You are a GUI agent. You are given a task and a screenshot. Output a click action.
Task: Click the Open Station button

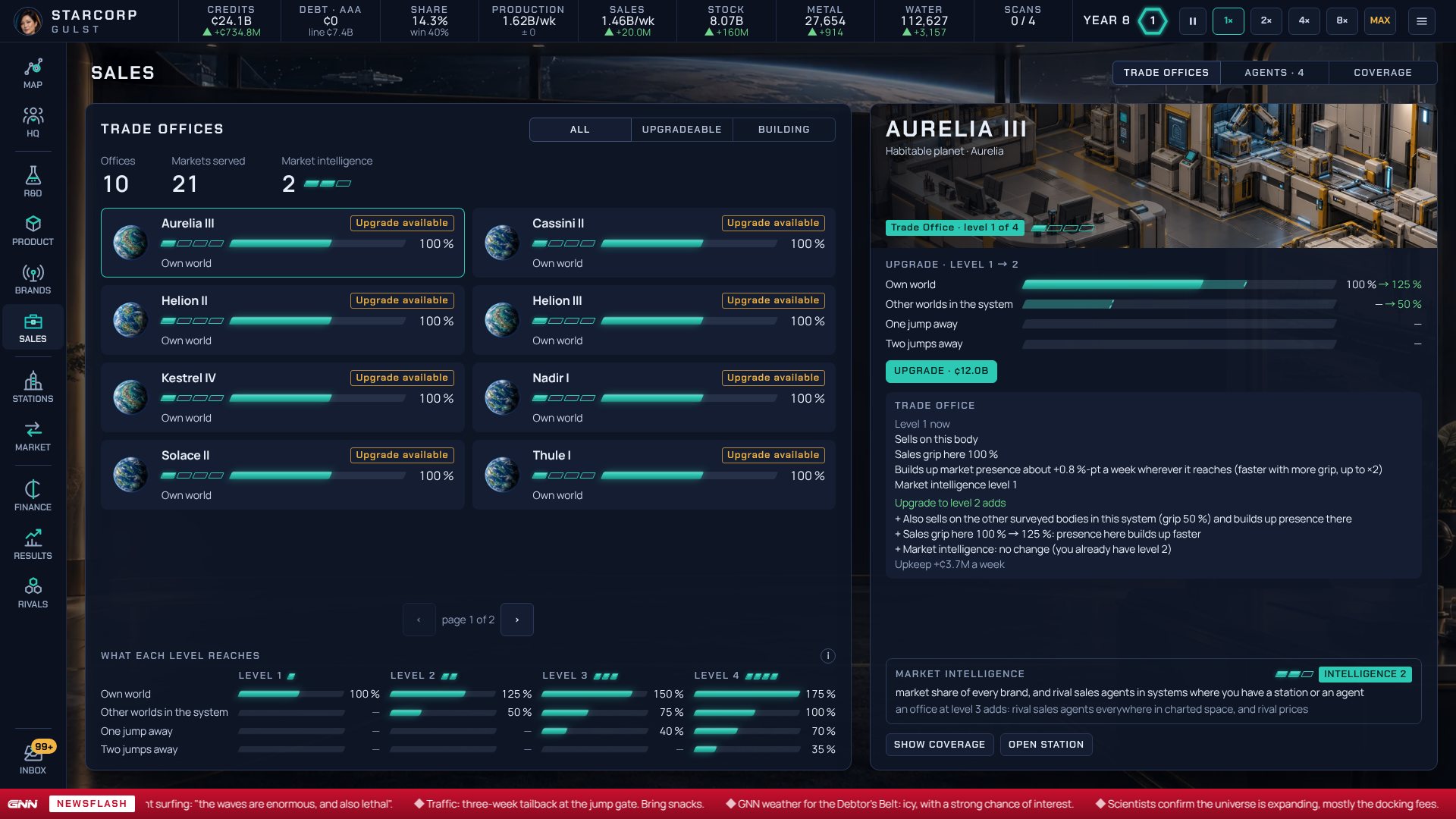1046,745
